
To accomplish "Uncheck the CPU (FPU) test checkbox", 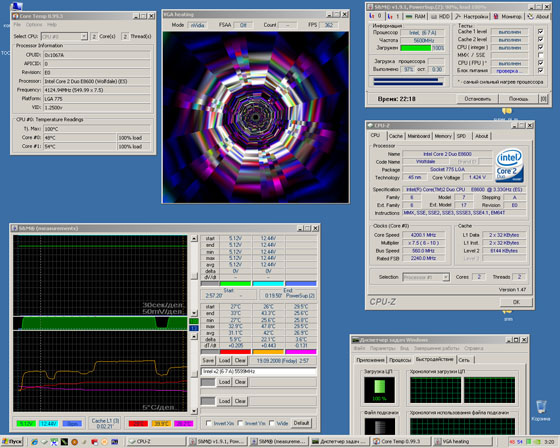I will (x=540, y=63).
